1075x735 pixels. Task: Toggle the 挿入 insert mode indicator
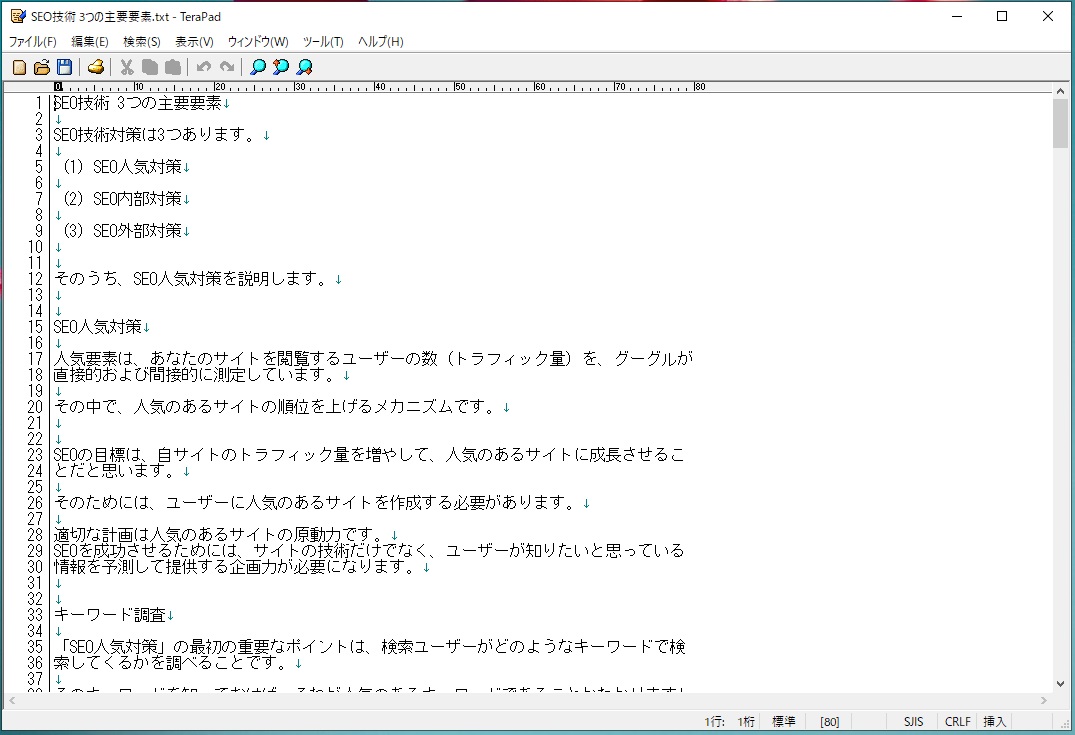995,721
